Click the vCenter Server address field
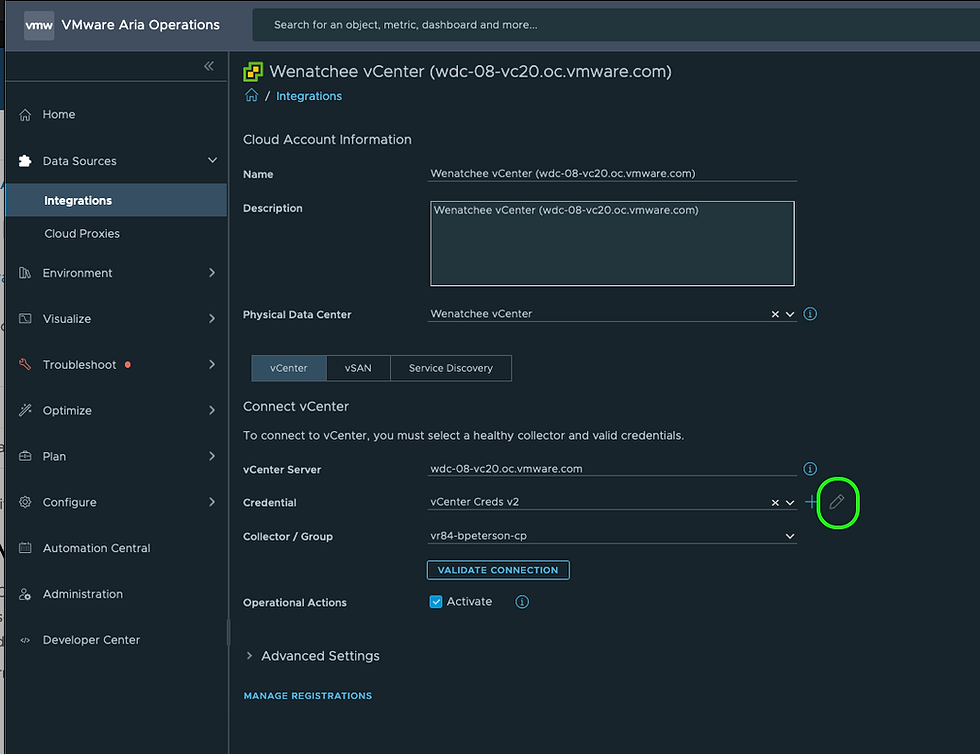 (x=612, y=469)
